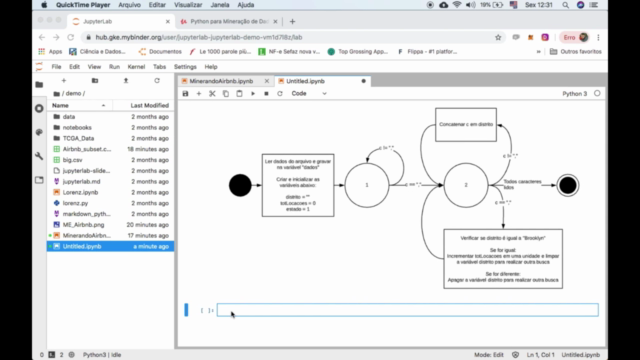Click the browser address bar URL
This screenshot has height=360, width=640.
coord(199,37)
